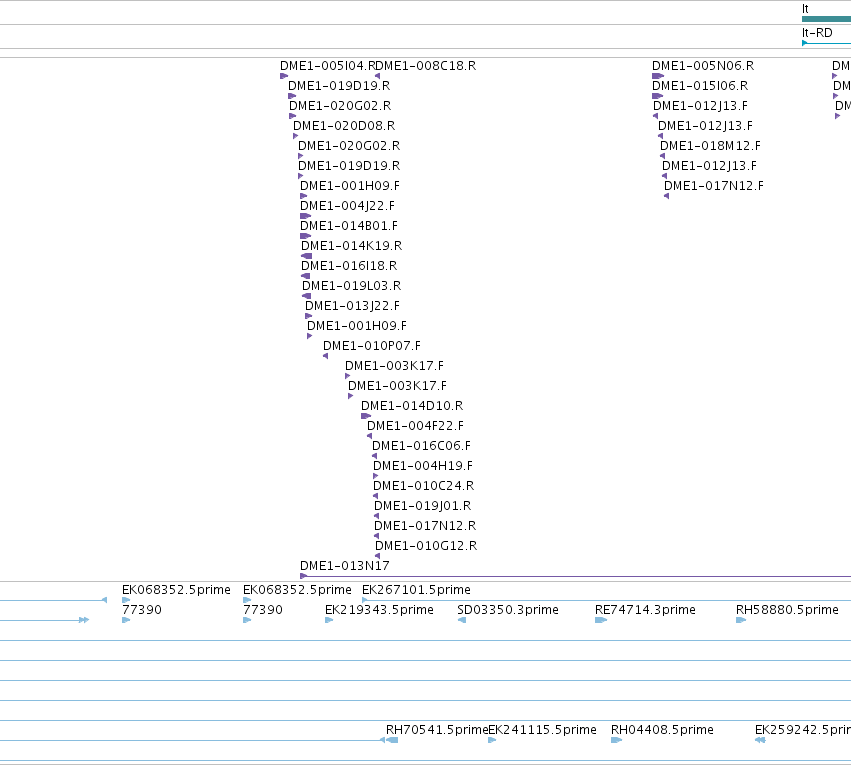Click the blue arrow glyph below RH04408.5prime
Screen dimensions: 851x765
click(617, 741)
